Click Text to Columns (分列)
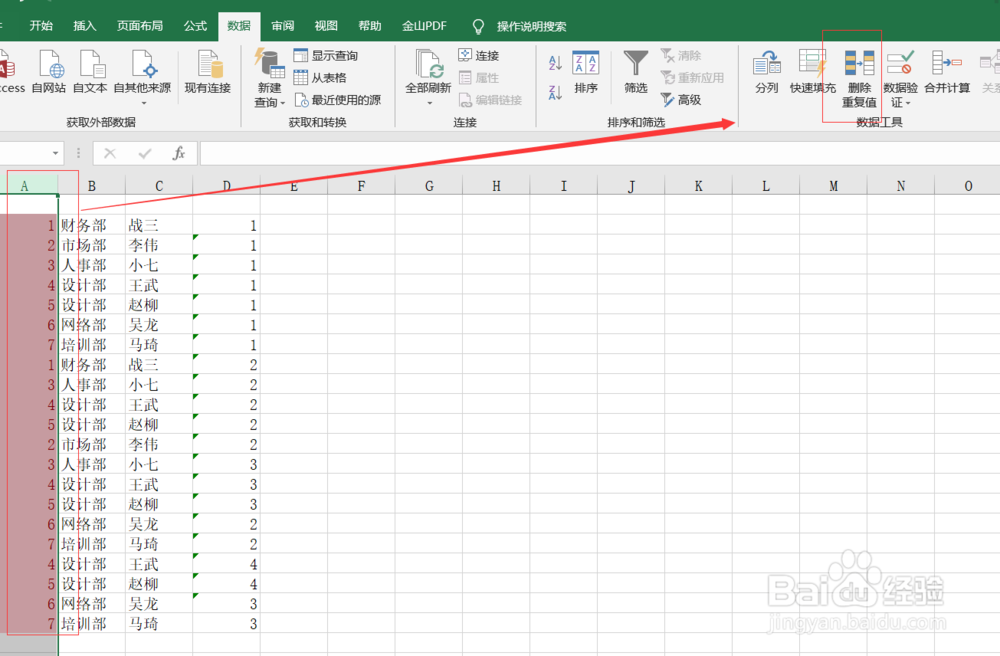Image resolution: width=1000 pixels, height=656 pixels. pos(767,71)
